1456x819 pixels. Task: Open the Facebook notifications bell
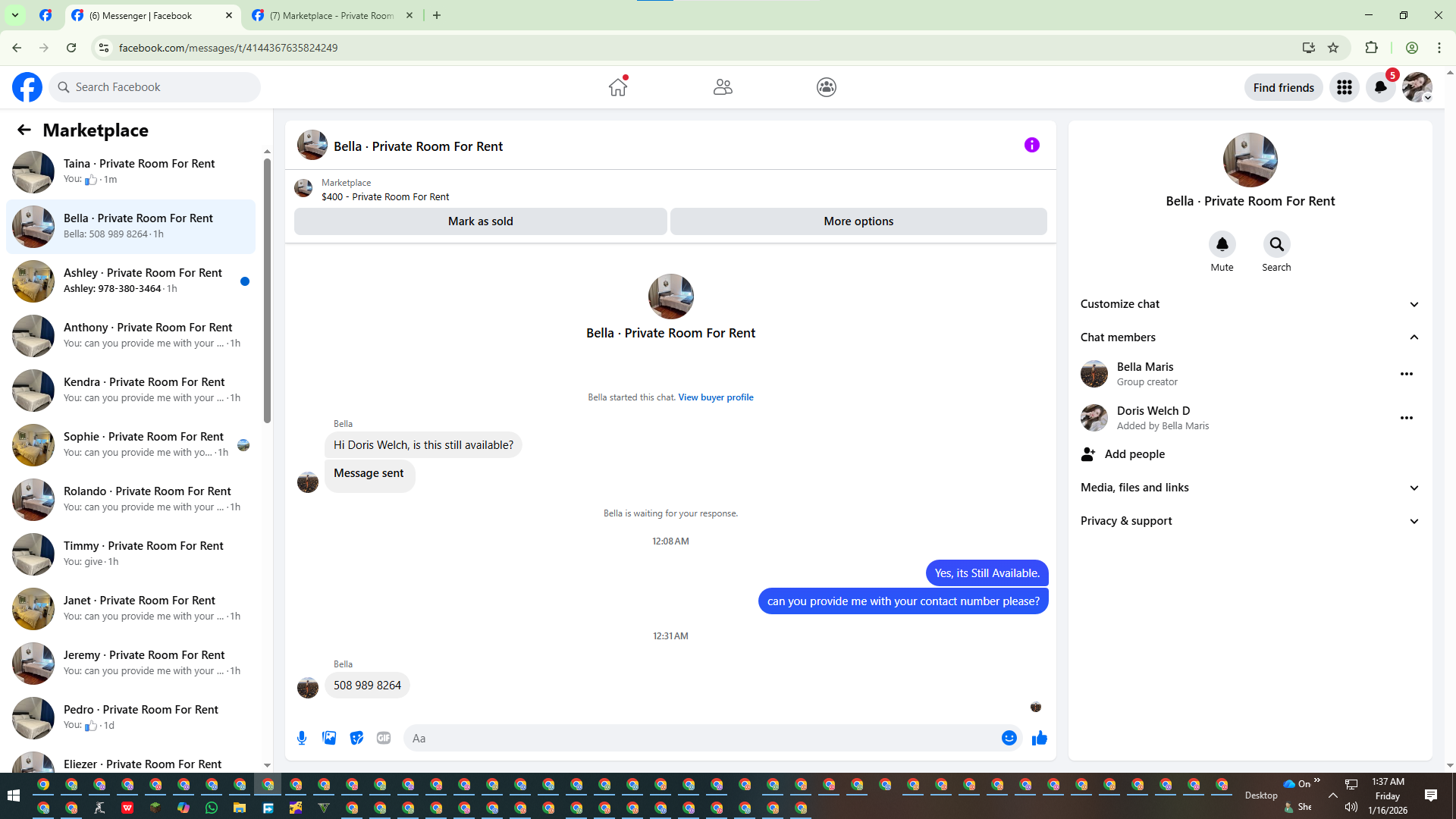[x=1380, y=87]
